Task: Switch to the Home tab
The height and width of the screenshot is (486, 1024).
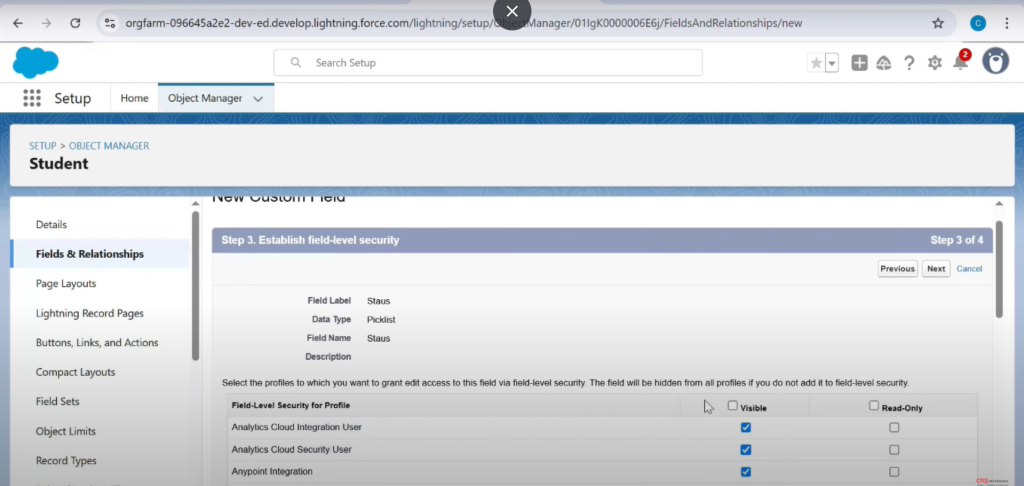Action: coord(134,98)
